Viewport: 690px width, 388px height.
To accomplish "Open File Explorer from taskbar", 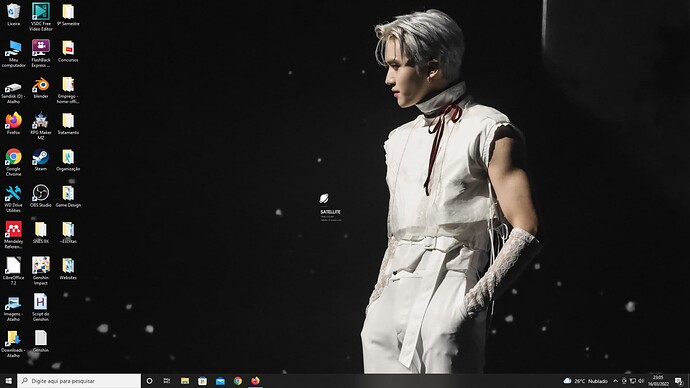I will (x=185, y=381).
